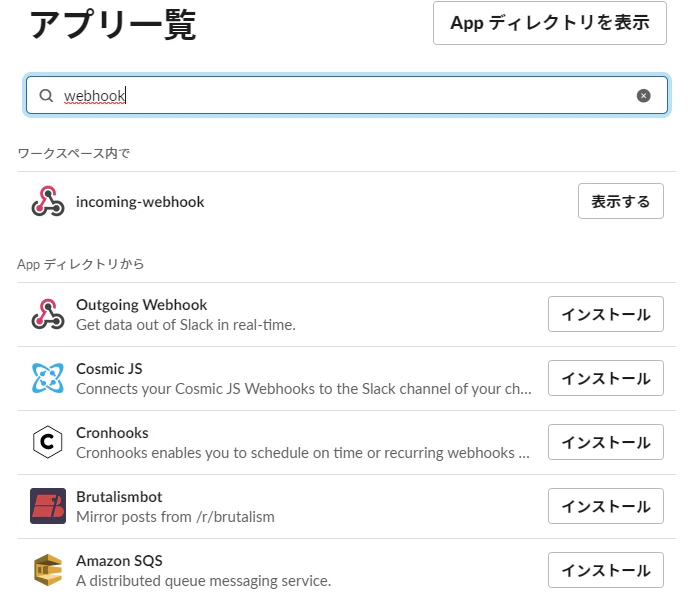This screenshot has width=699, height=597.
Task: Install the Cosmic JS app
Action: (605, 378)
